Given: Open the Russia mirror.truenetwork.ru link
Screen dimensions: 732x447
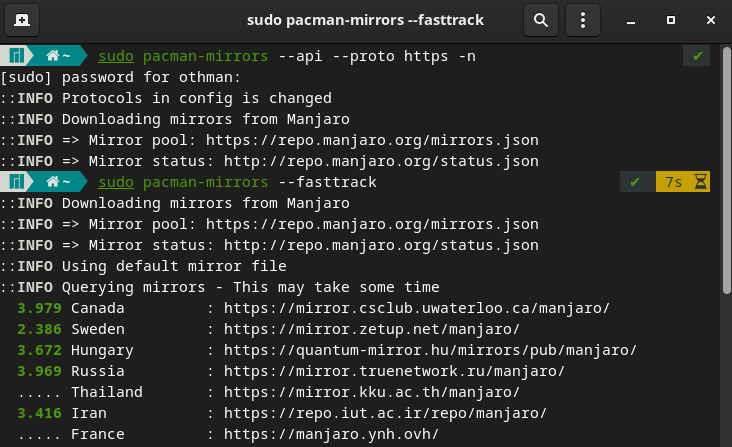Looking at the screenshot, I should coord(394,371).
